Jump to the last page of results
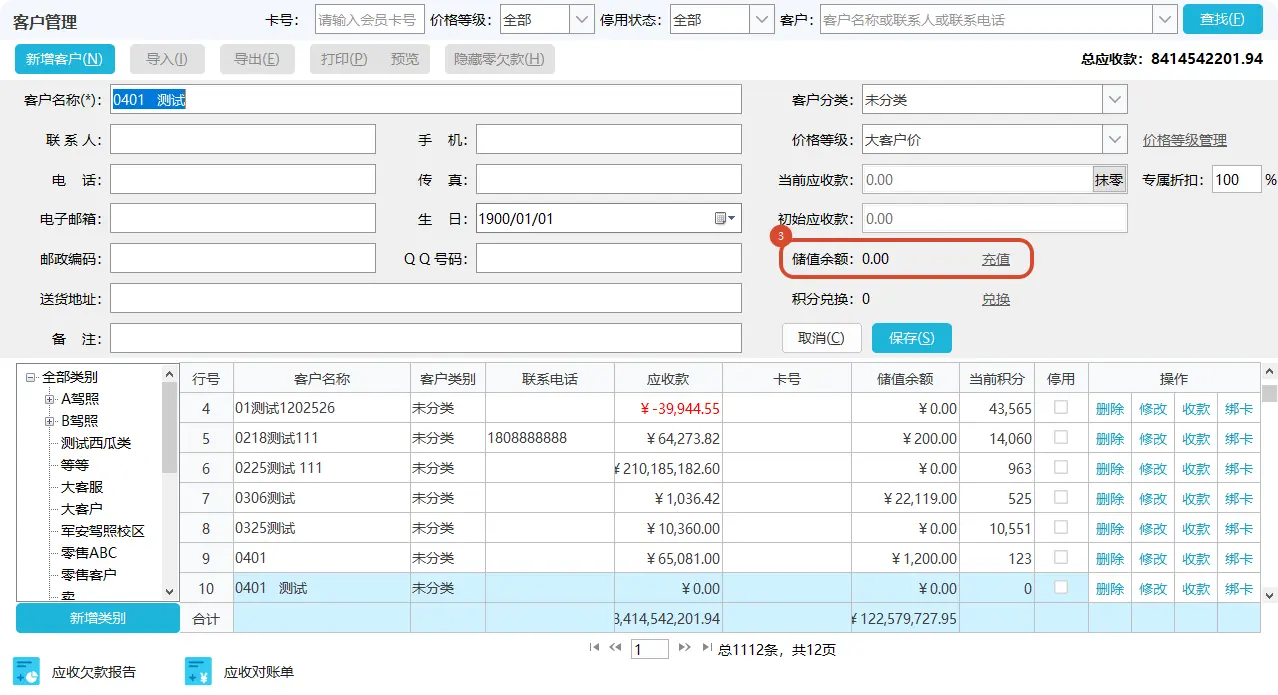 (x=707, y=648)
